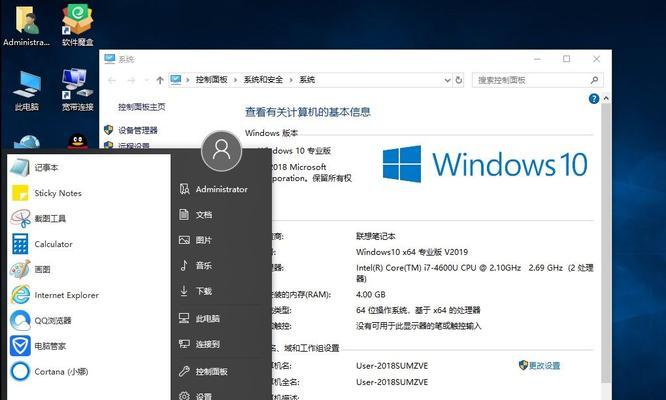Viewport: 666px width, 400px height.
Task: Click the forward arrow in System window
Action: [x=131, y=80]
